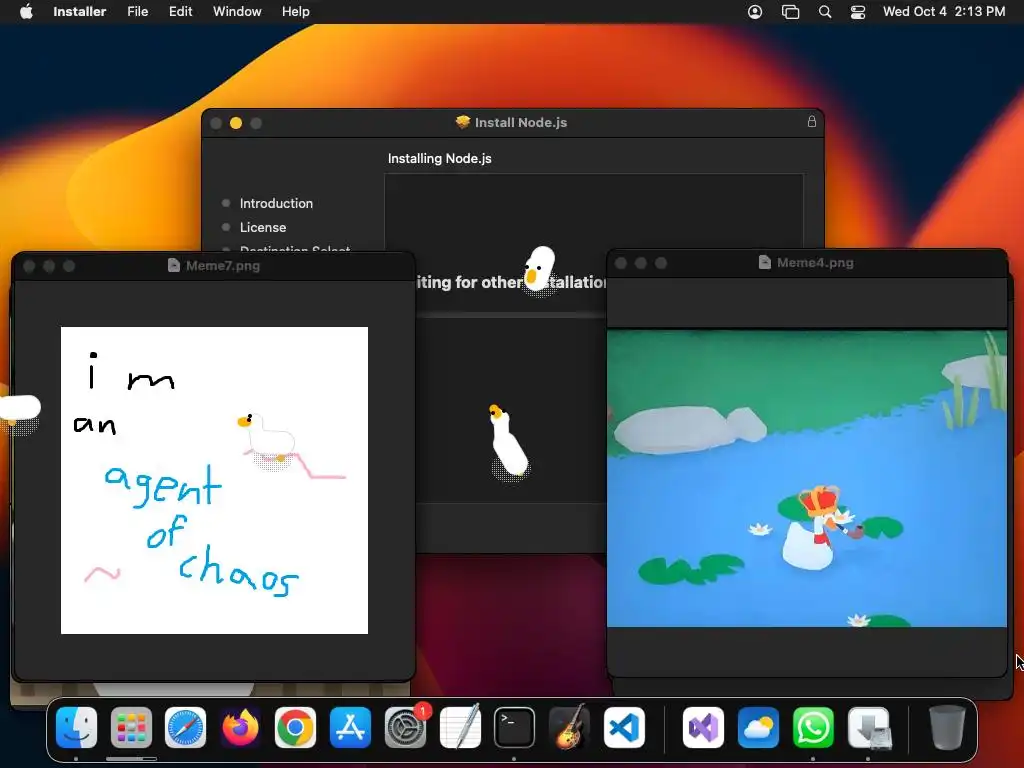Click the Stage Manager windows icon in menu bar
1024x768 pixels.
click(790, 12)
